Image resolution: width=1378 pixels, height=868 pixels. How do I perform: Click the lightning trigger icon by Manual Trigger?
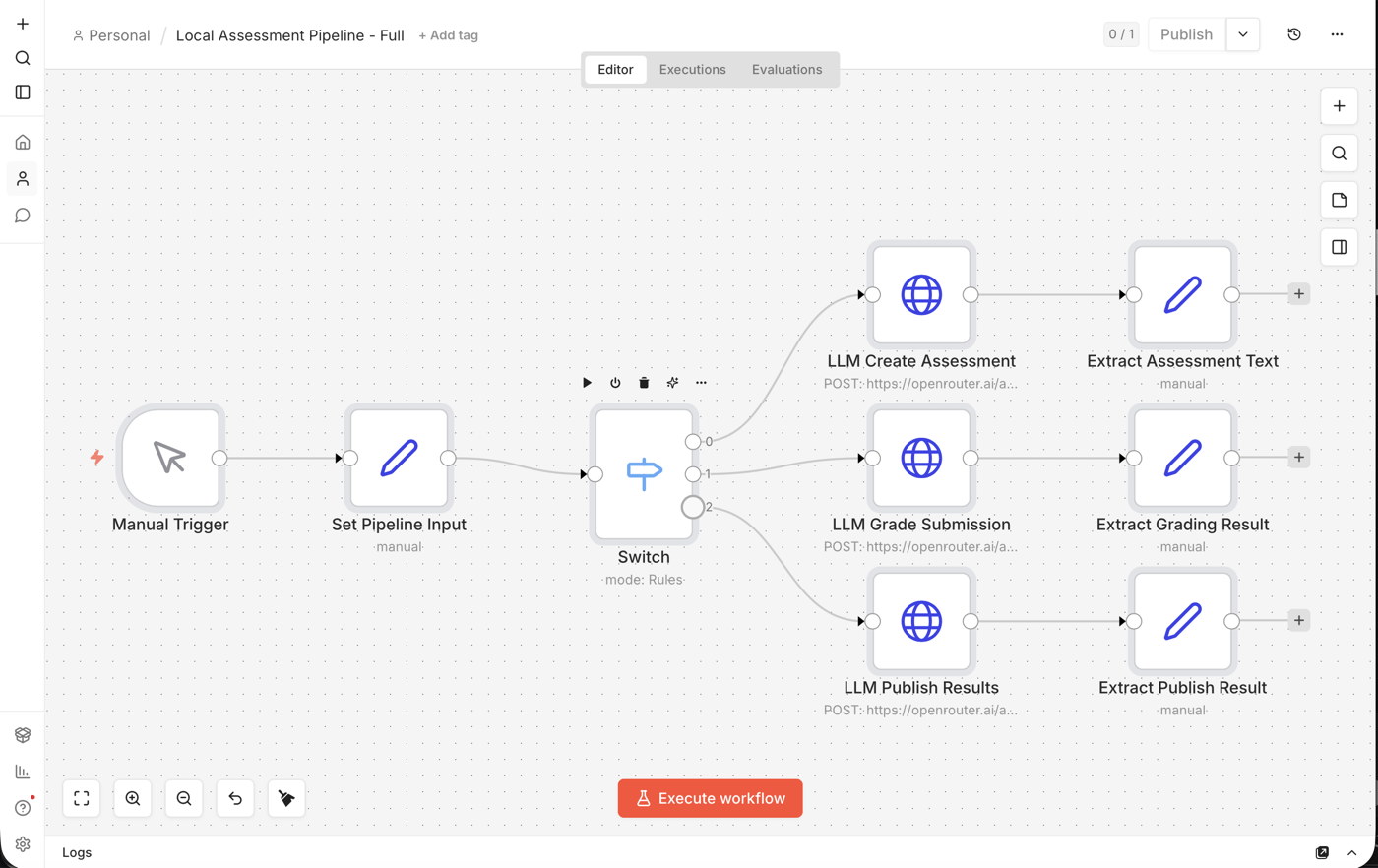coord(97,458)
